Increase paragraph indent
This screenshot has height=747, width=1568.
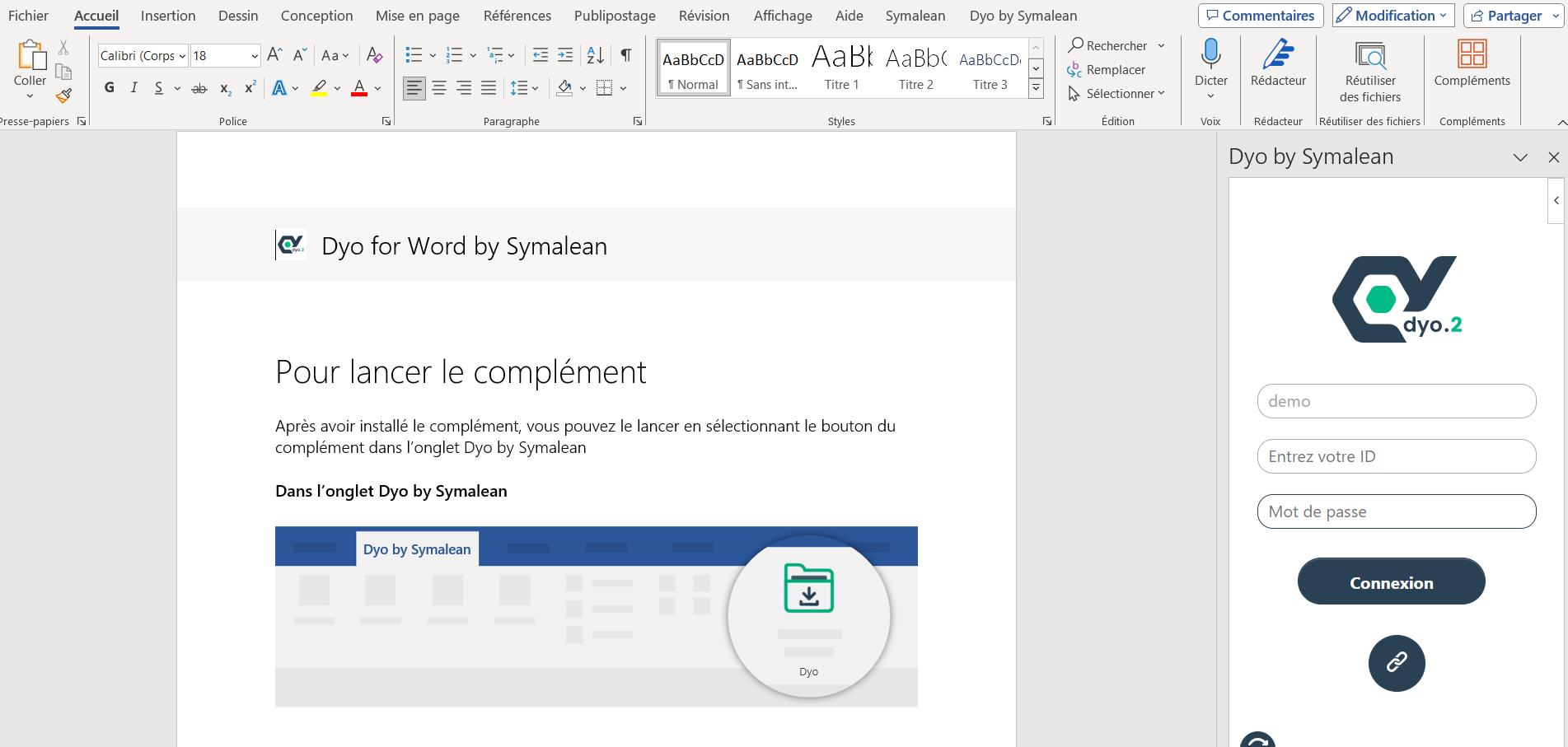click(x=565, y=55)
